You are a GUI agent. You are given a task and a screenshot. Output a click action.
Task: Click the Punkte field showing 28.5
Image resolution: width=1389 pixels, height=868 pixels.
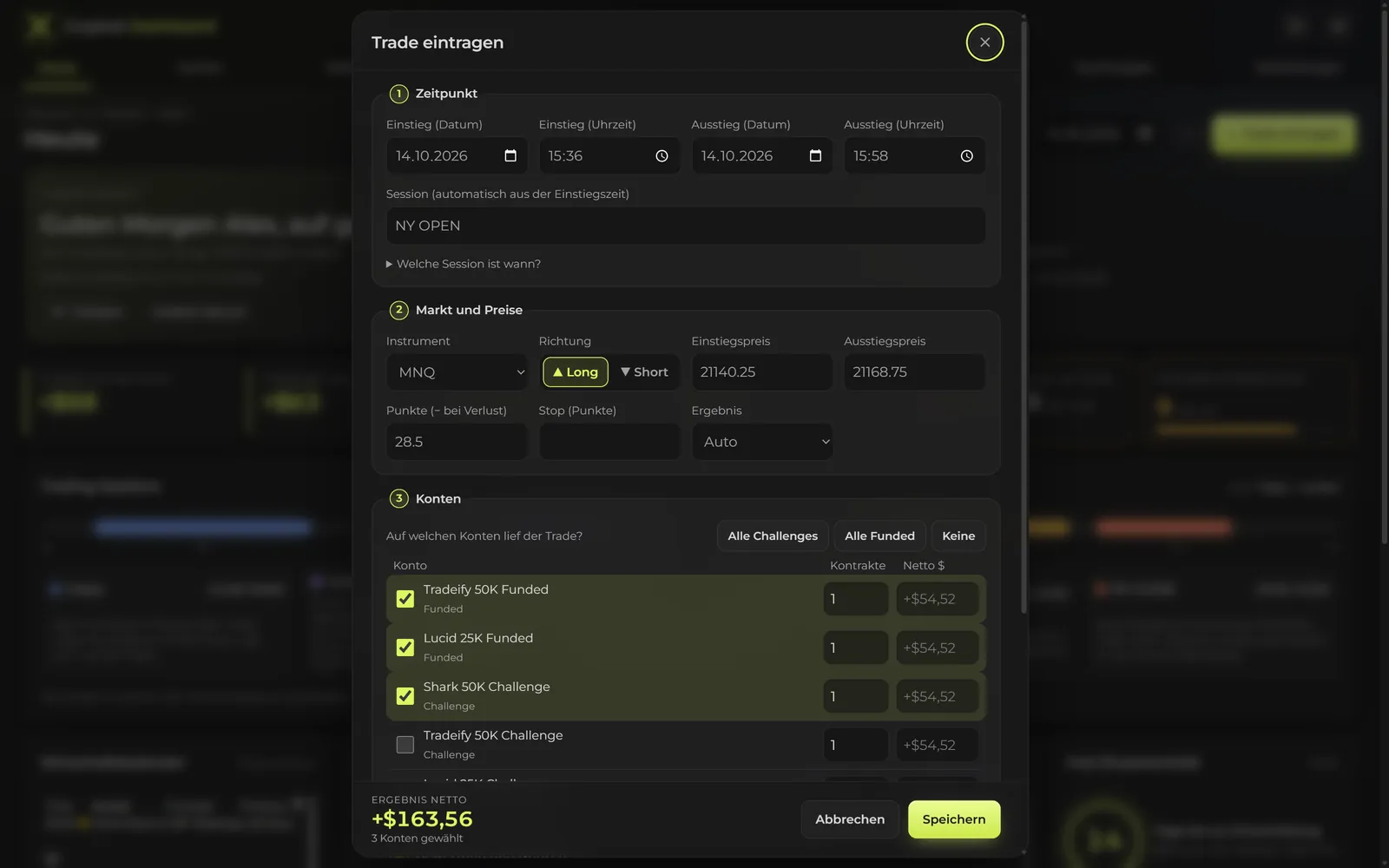(457, 442)
